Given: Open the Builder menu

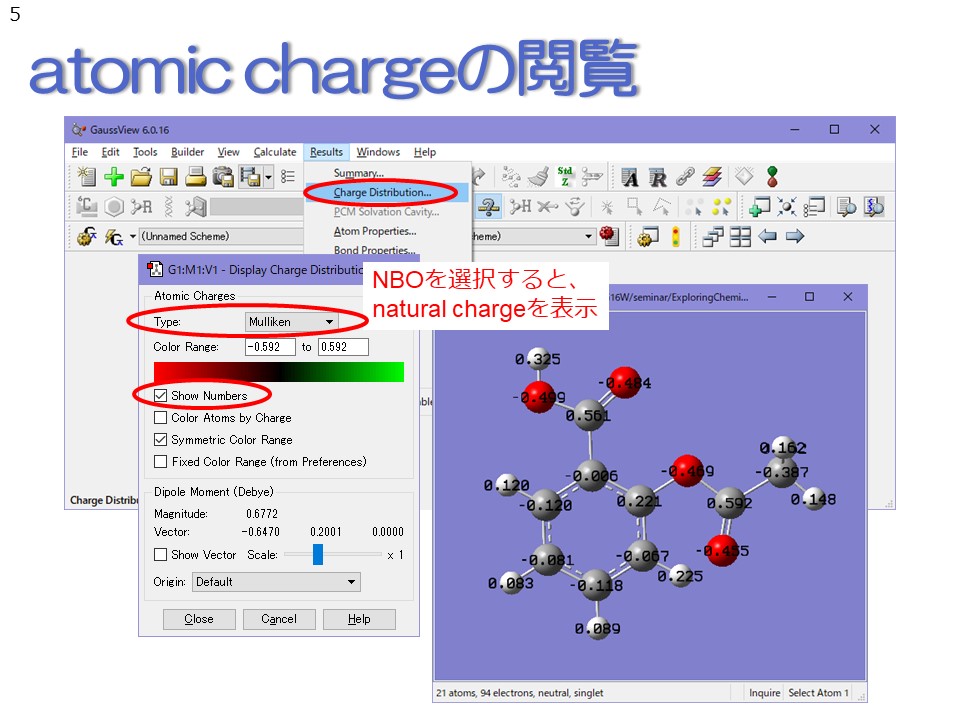Looking at the screenshot, I should click(x=187, y=152).
